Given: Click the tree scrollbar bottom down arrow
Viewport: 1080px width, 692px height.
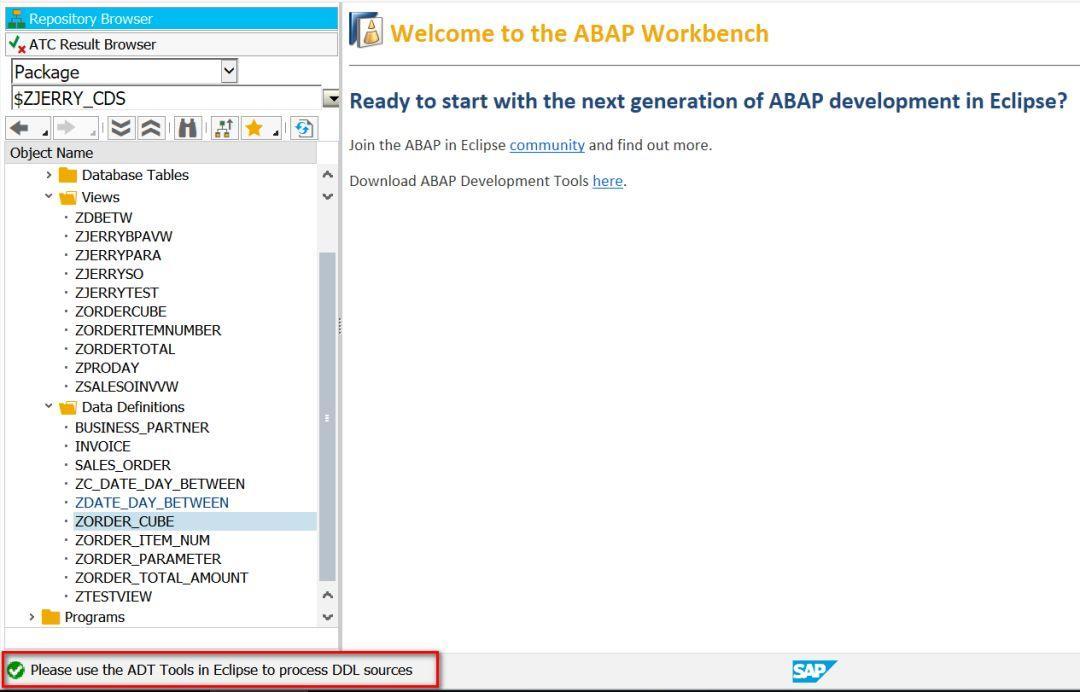Looking at the screenshot, I should pos(328,617).
